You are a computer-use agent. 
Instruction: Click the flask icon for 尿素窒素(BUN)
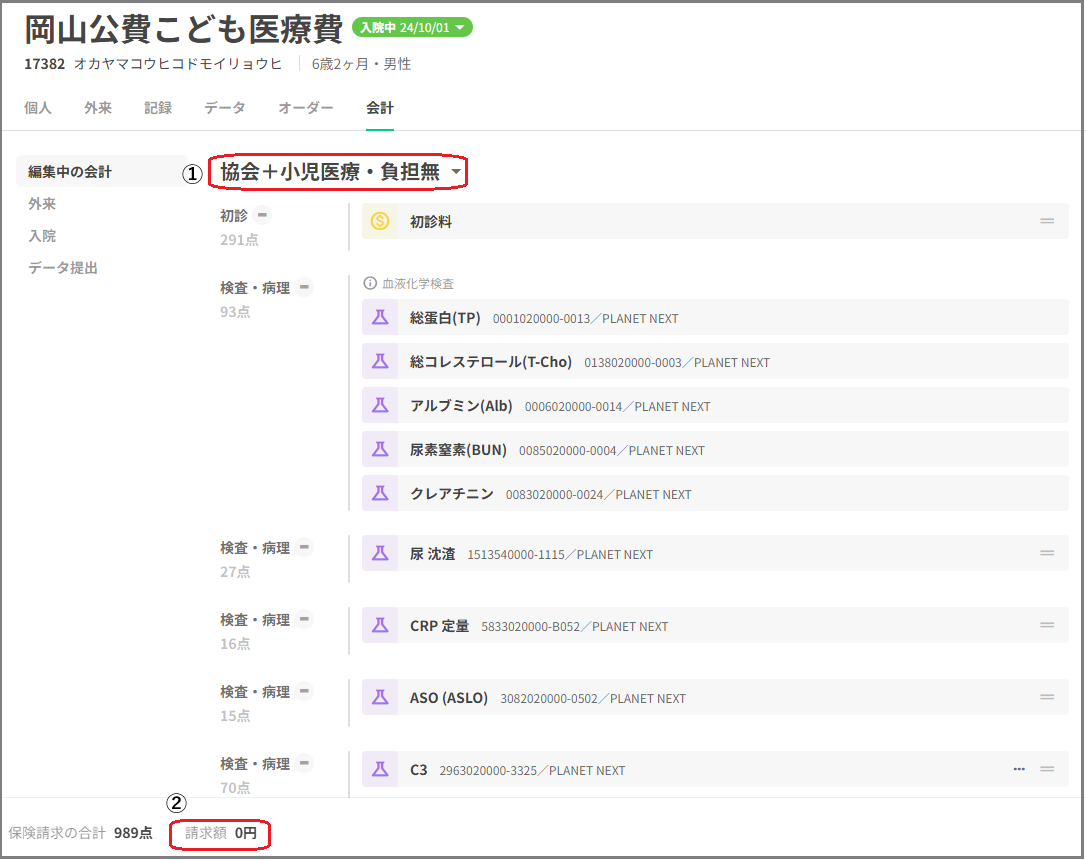point(380,449)
